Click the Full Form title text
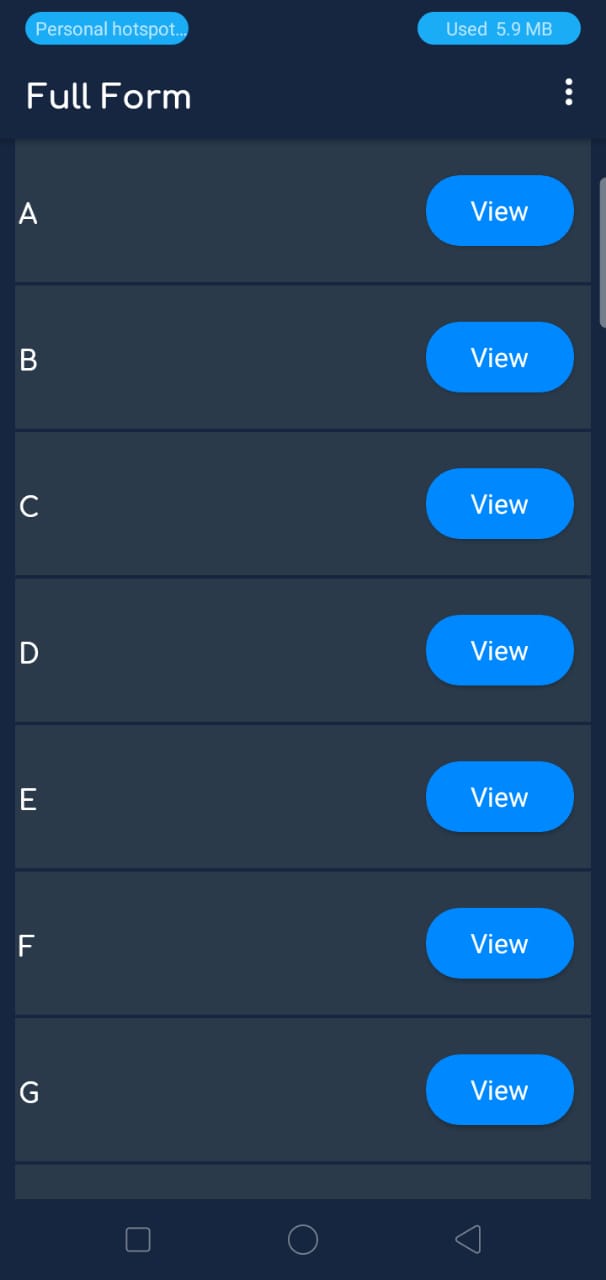Viewport: 606px width, 1280px height. coord(108,97)
